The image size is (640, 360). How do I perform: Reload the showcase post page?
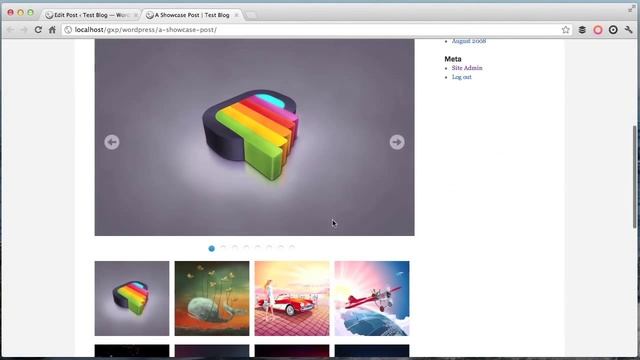tap(38, 30)
